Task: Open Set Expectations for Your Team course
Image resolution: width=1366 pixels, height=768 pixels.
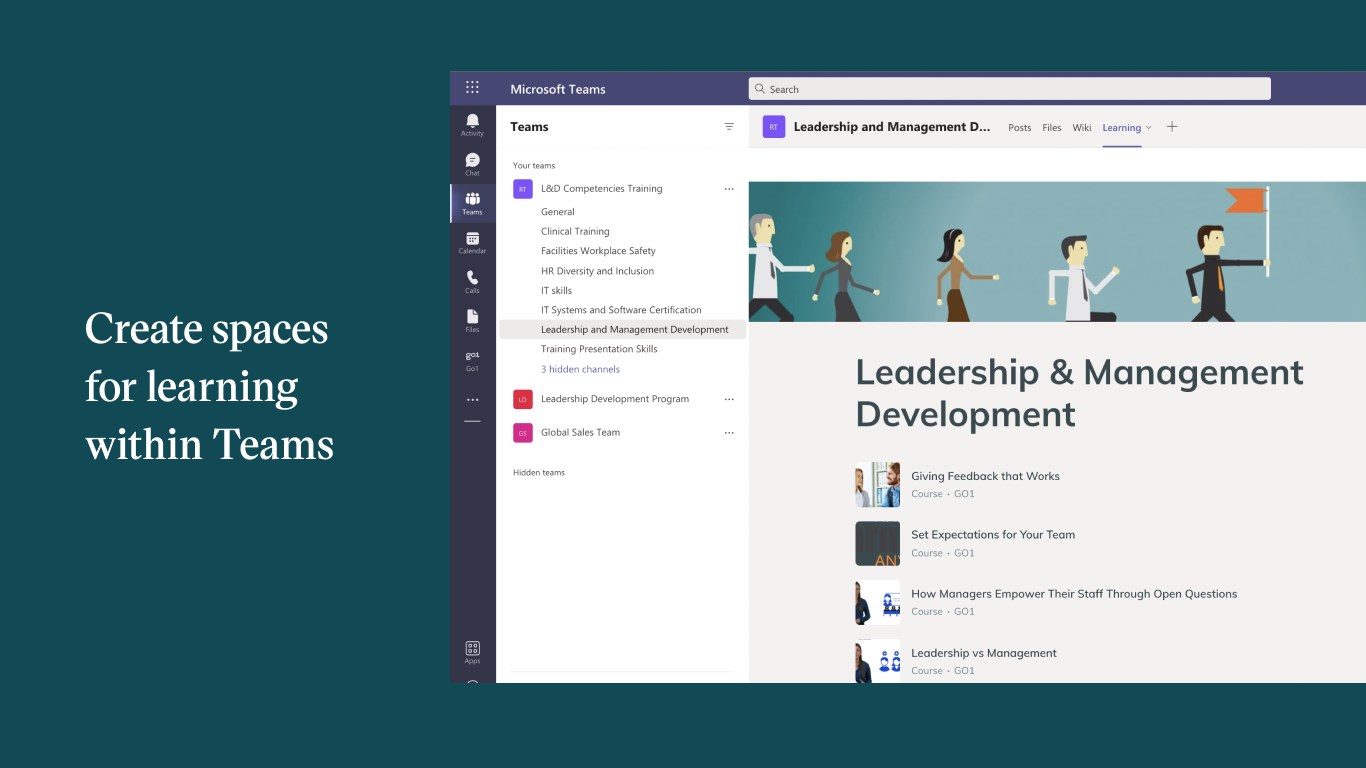Action: pyautogui.click(x=993, y=535)
